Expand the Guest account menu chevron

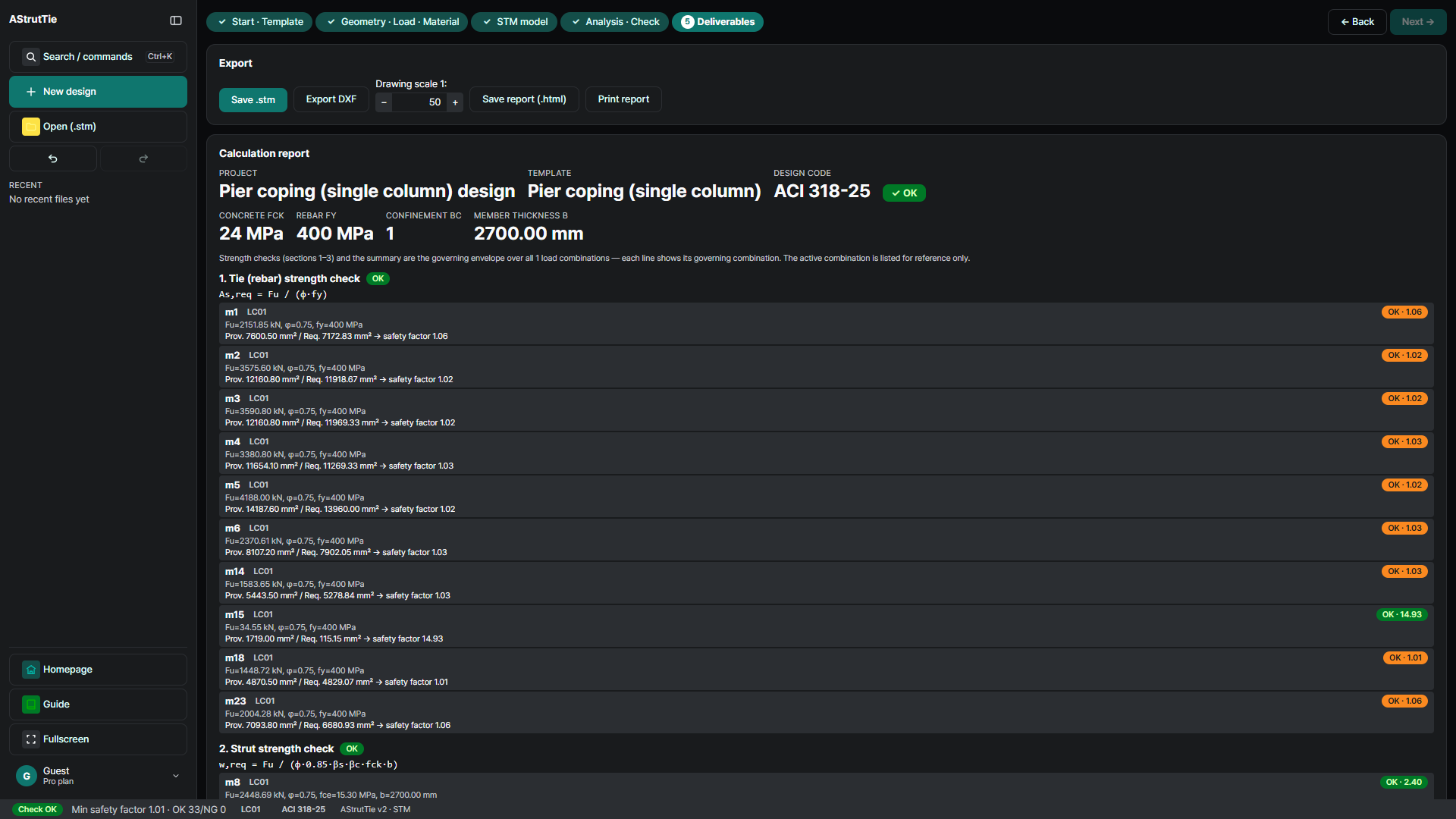(x=176, y=776)
